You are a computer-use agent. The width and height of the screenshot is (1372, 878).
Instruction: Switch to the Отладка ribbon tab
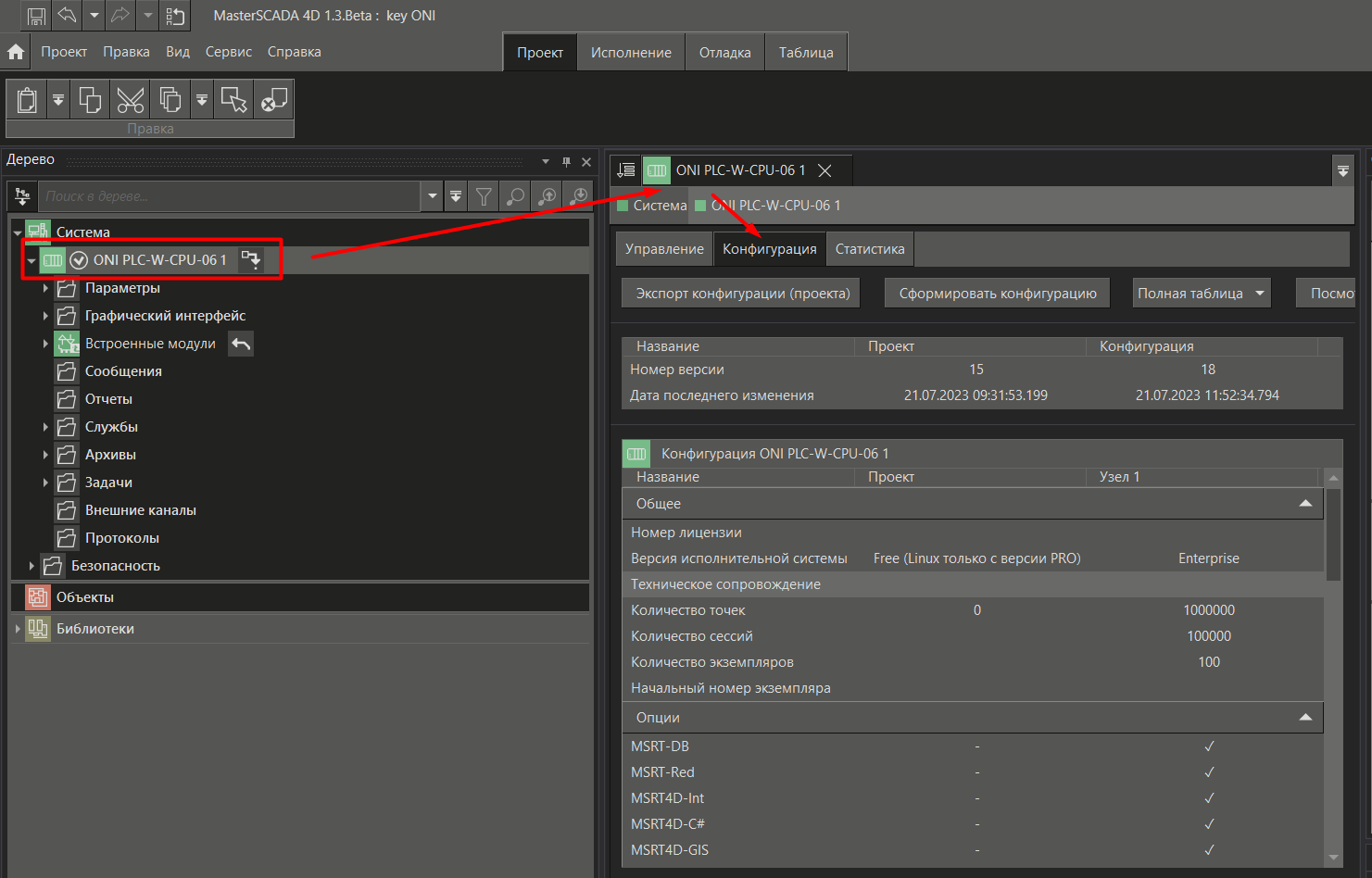pyautogui.click(x=725, y=53)
